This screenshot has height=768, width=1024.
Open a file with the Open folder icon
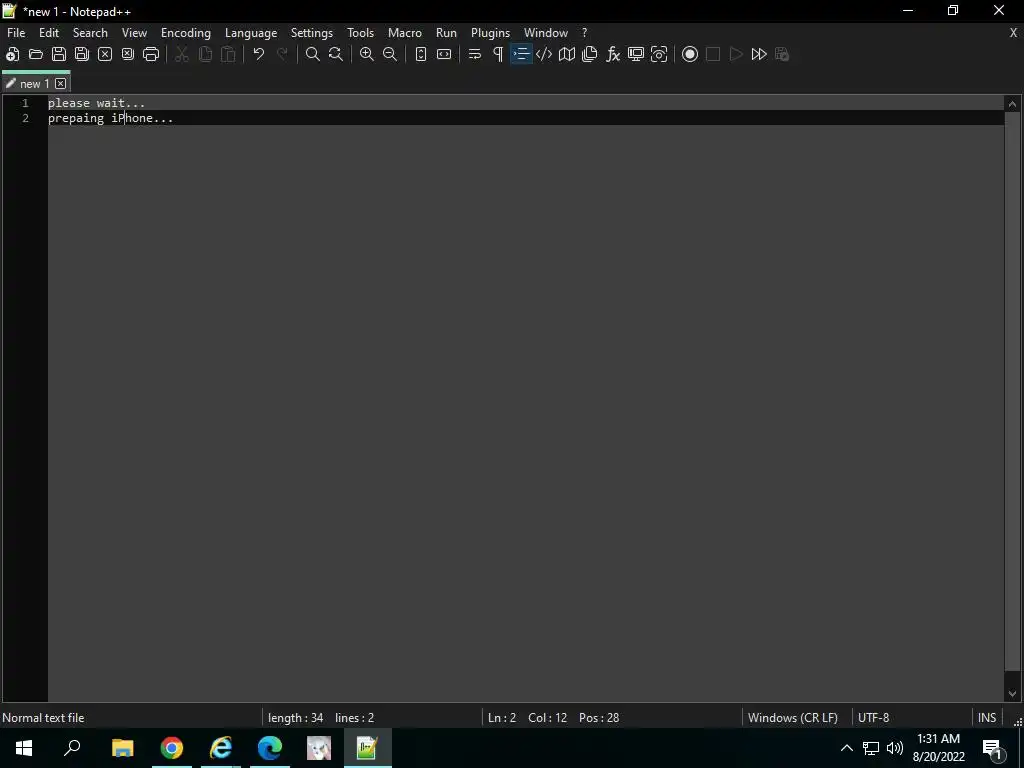coord(36,54)
